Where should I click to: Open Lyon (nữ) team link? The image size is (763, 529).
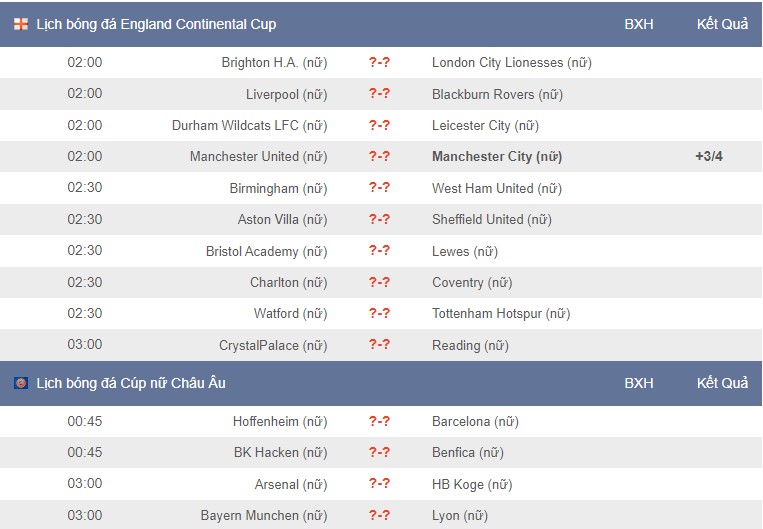tap(460, 515)
